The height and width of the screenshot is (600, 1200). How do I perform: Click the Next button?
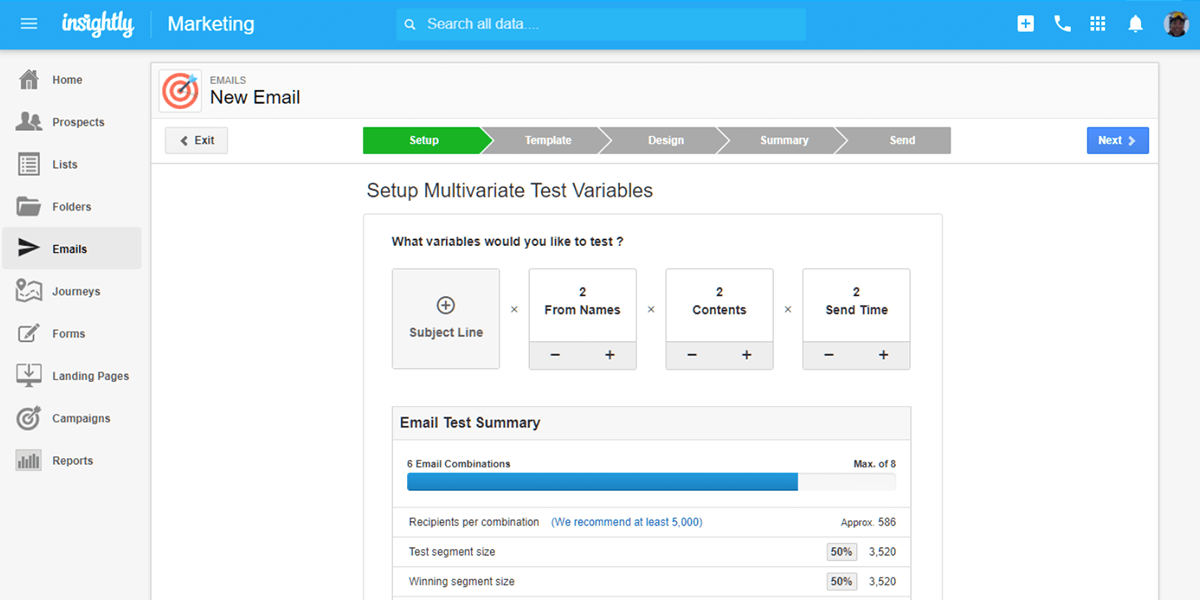1117,141
